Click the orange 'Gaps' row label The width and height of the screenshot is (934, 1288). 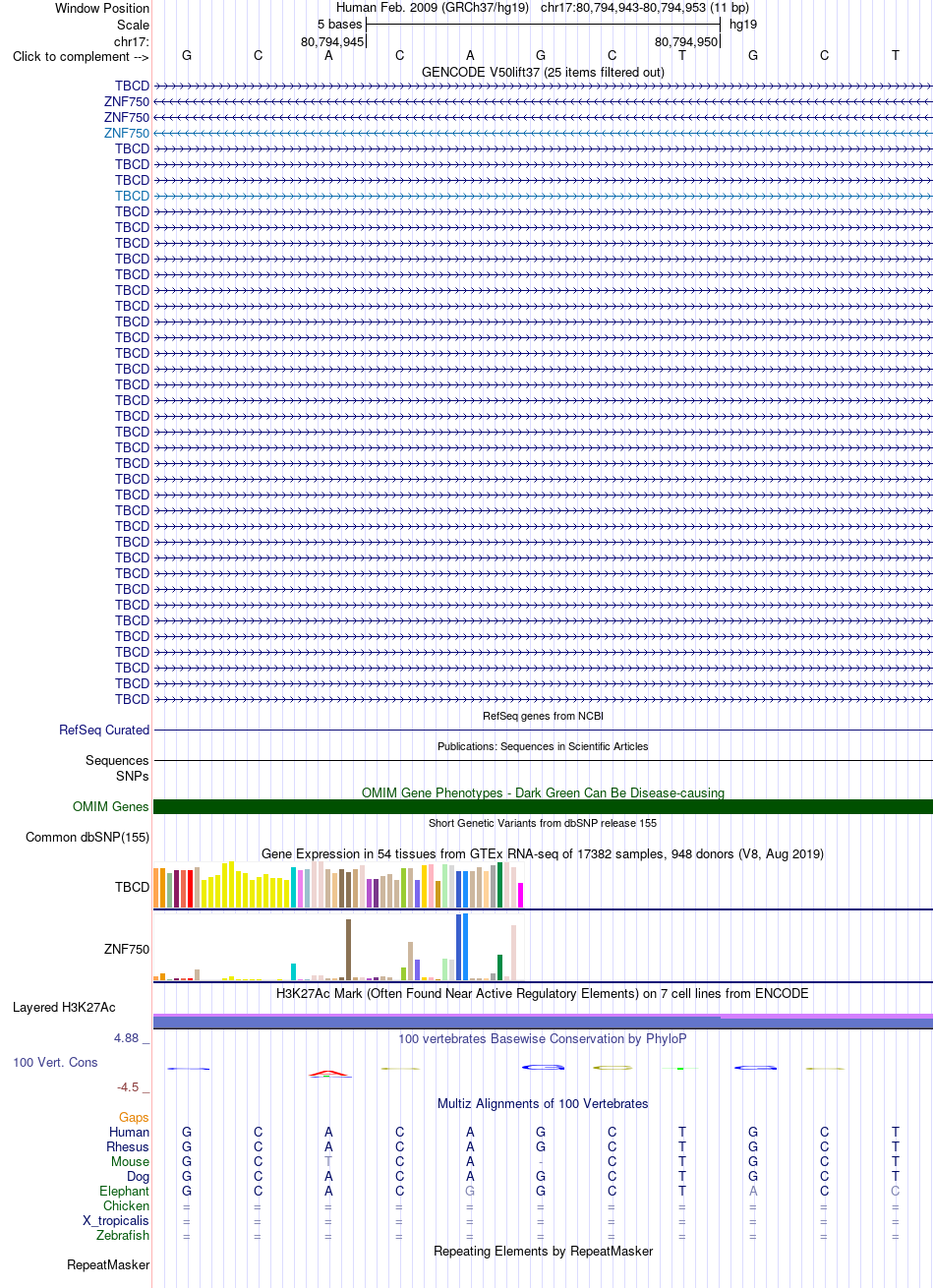(x=135, y=1118)
